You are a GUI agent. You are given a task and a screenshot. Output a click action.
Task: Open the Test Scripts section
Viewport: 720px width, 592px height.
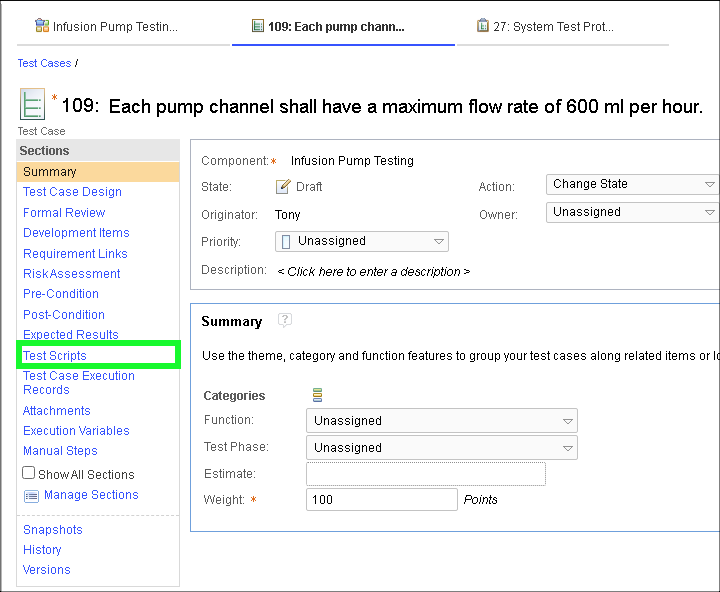coord(55,355)
